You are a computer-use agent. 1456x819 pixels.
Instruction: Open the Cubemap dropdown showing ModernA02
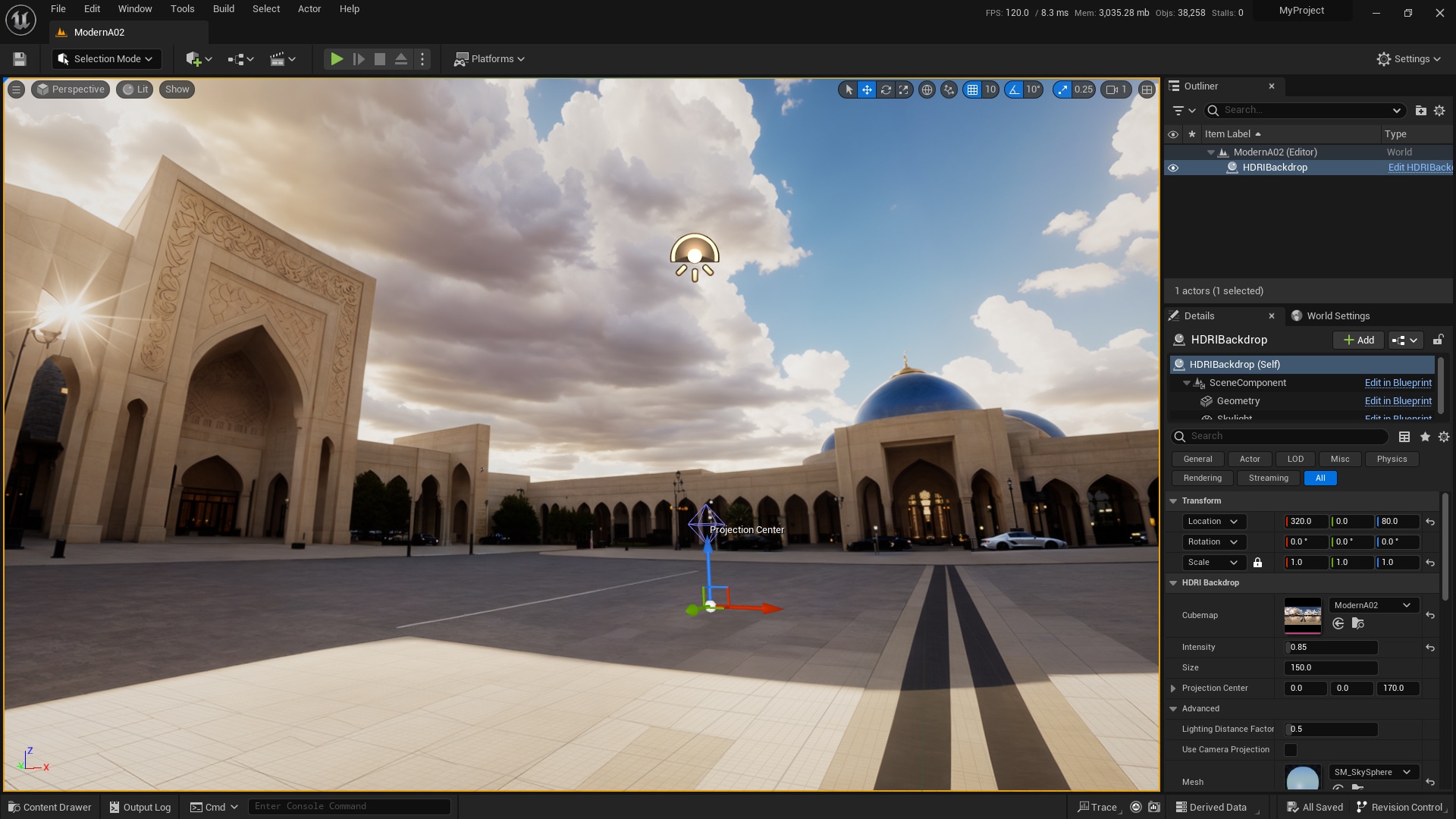tap(1373, 605)
